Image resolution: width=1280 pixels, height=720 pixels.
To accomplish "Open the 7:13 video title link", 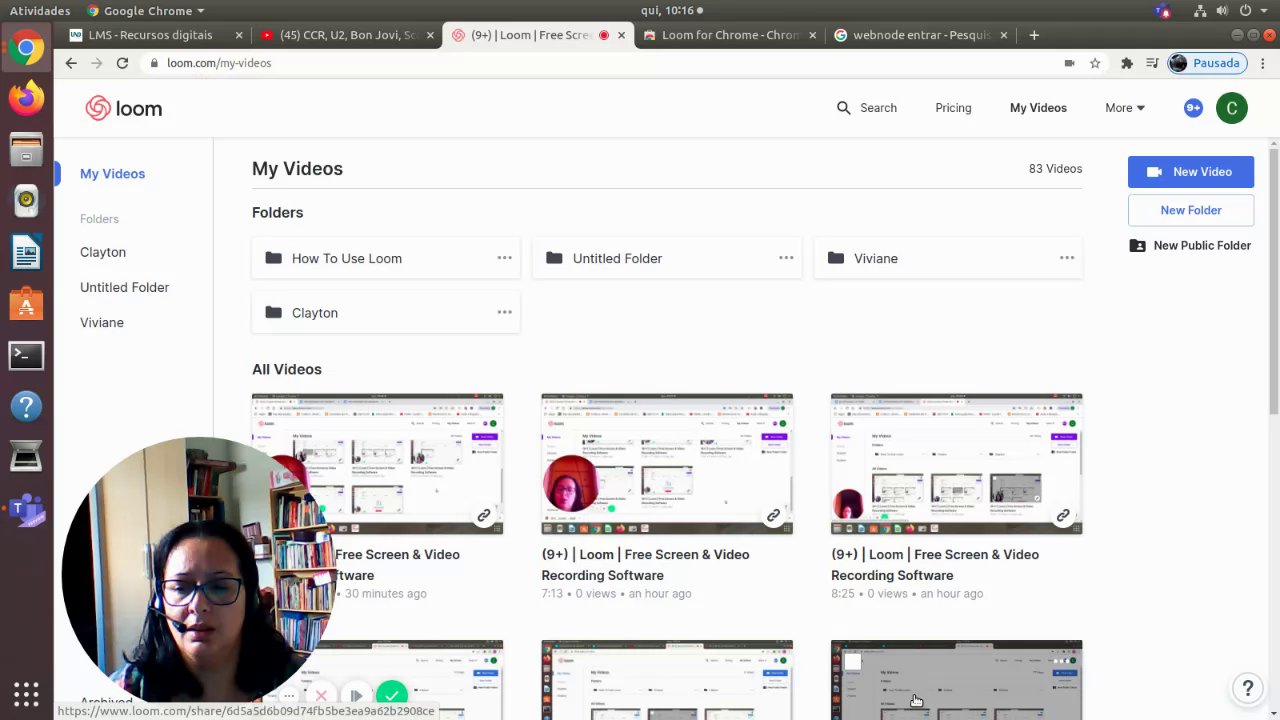I will [645, 565].
